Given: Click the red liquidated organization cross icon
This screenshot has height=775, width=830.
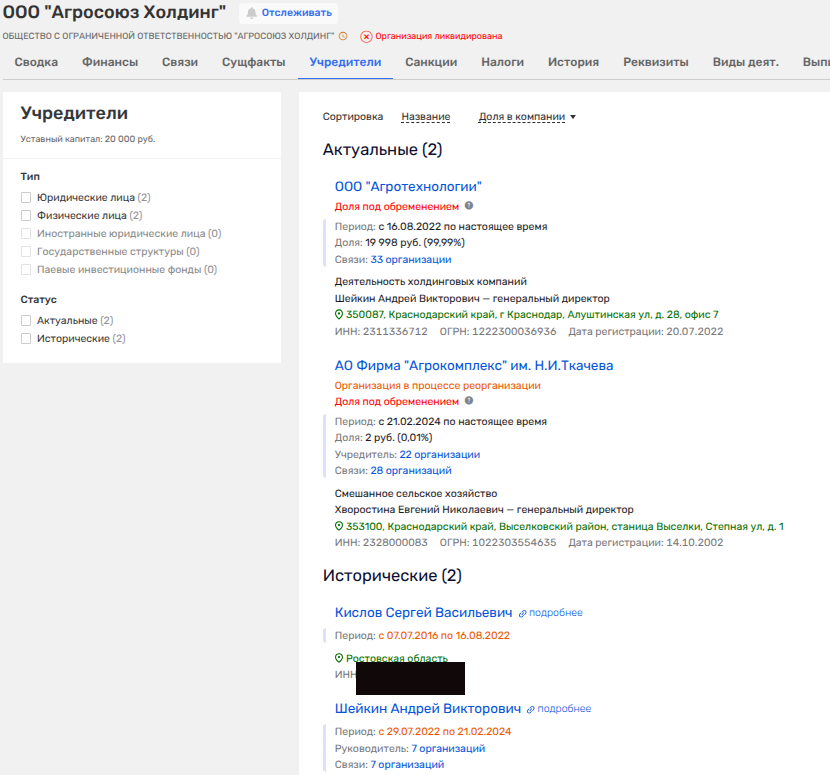Looking at the screenshot, I should pos(366,37).
